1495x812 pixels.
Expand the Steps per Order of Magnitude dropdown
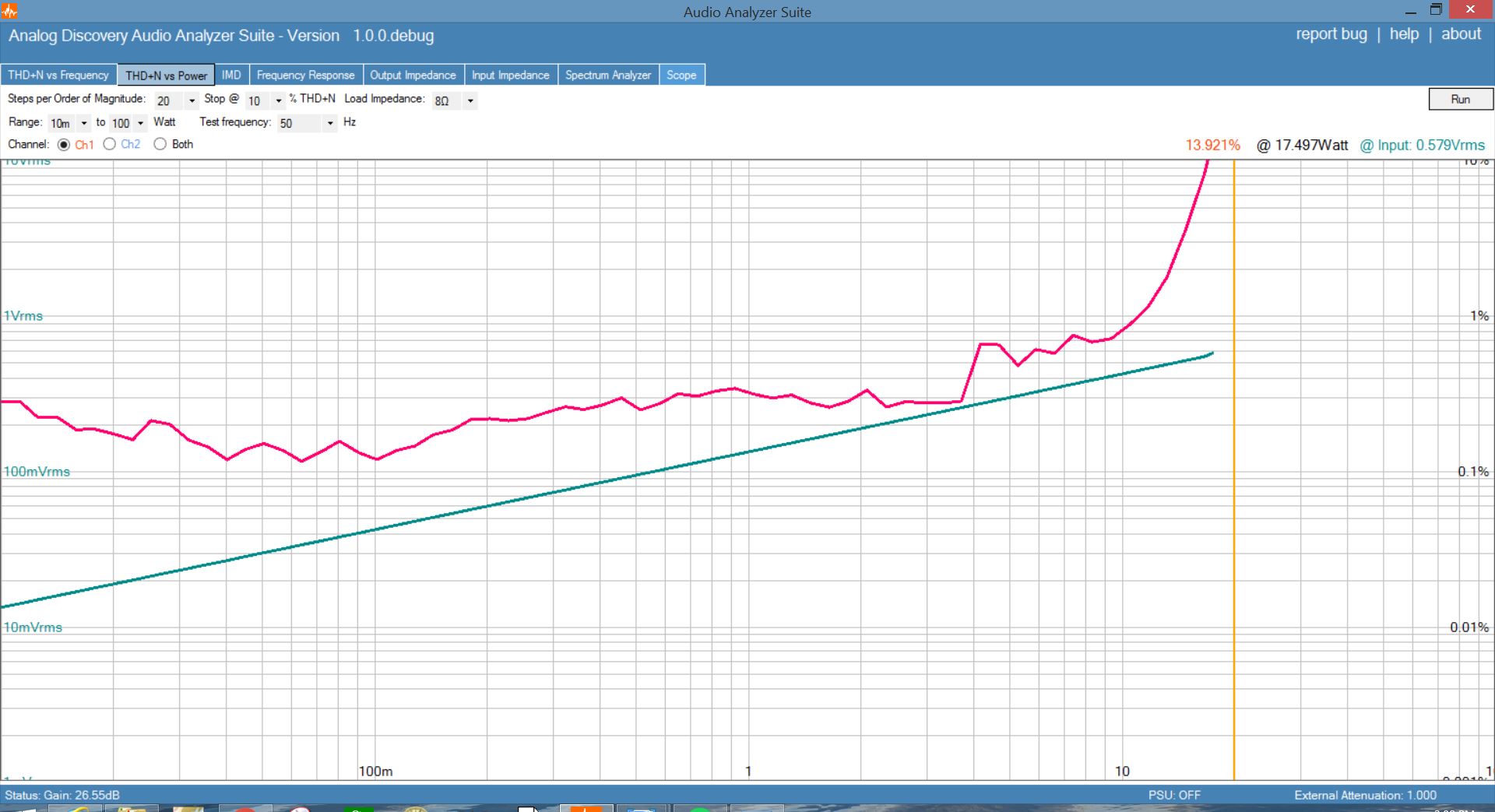(192, 100)
